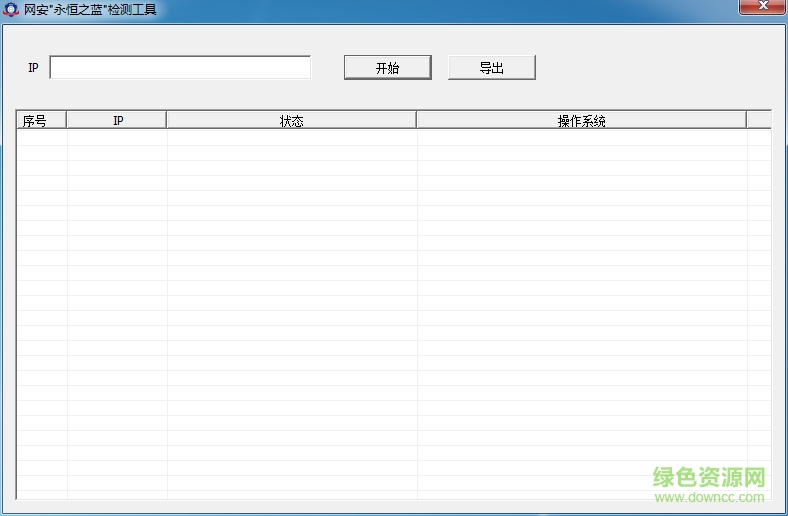
Task: Click the application icon in the title bar
Action: point(11,9)
